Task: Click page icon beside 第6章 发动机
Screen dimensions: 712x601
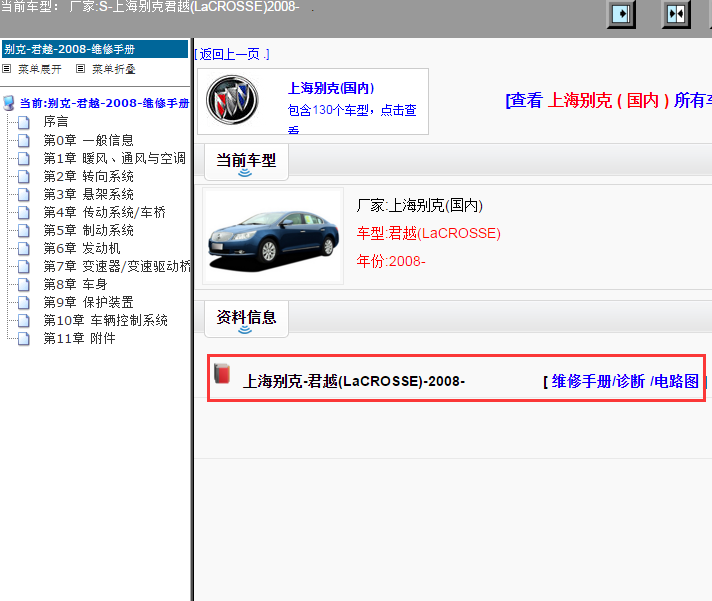Action: click(24, 248)
